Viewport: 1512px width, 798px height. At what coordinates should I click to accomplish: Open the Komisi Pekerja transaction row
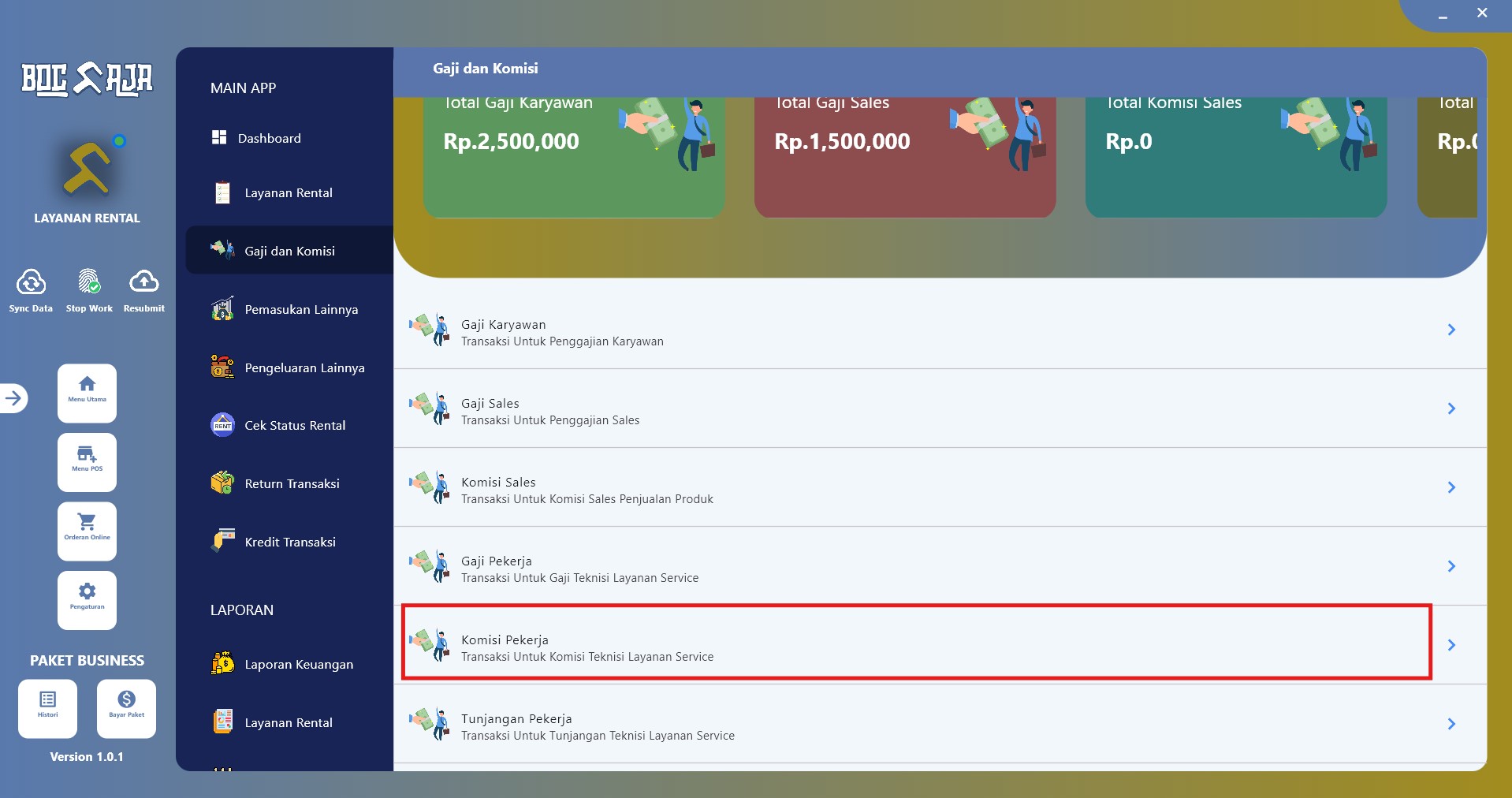click(x=940, y=645)
